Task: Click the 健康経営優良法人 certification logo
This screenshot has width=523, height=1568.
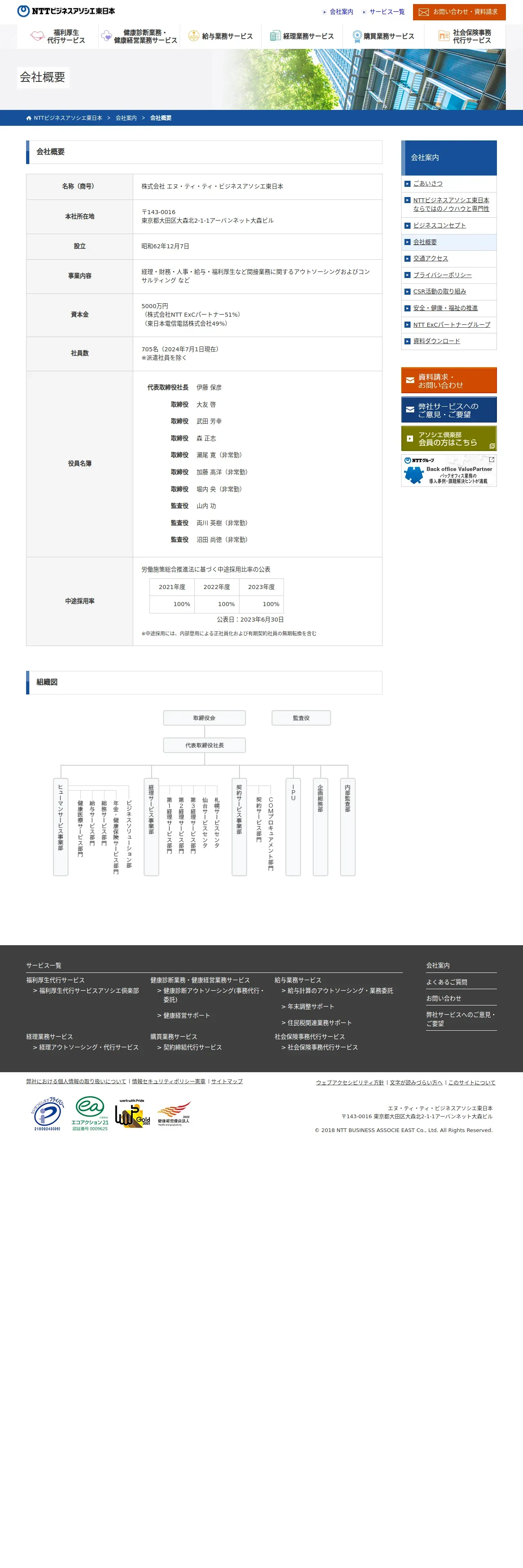Action: (x=174, y=1114)
